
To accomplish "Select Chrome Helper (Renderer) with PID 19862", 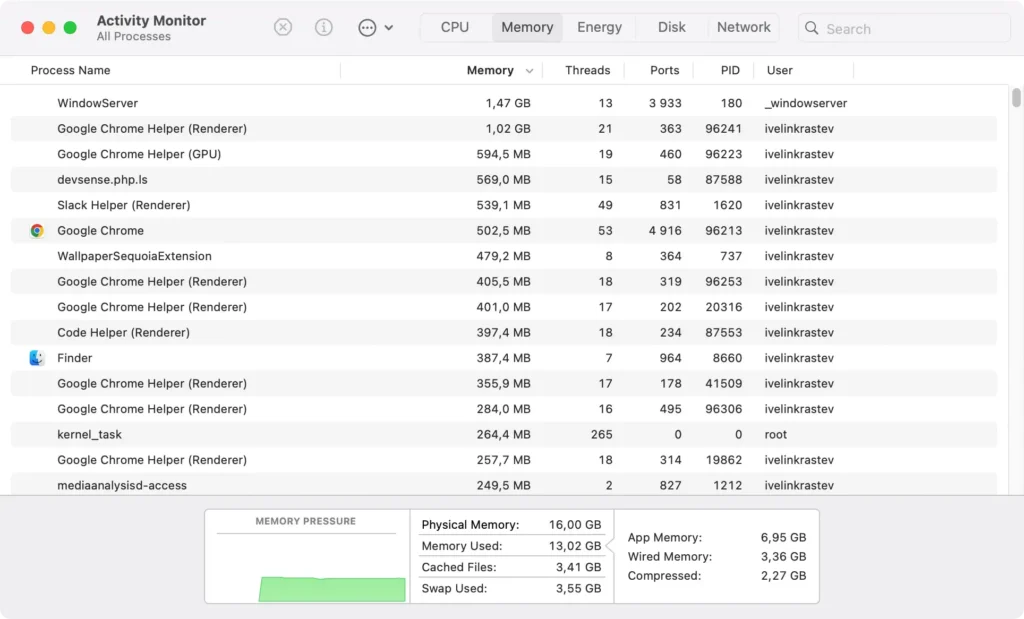I will click(504, 460).
